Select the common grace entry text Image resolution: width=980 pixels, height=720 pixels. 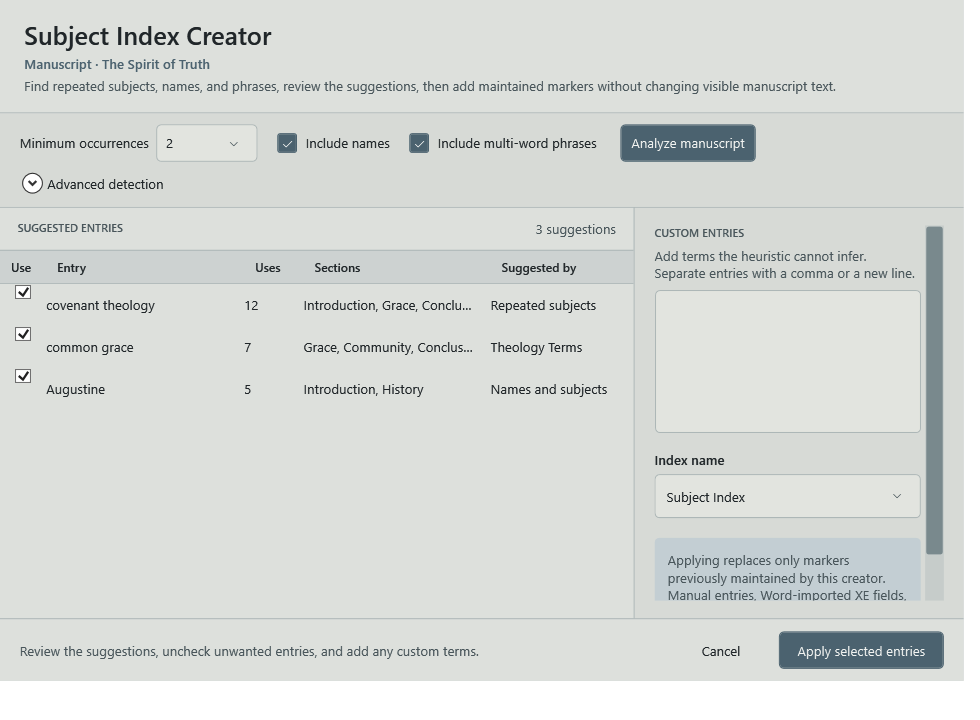click(90, 348)
